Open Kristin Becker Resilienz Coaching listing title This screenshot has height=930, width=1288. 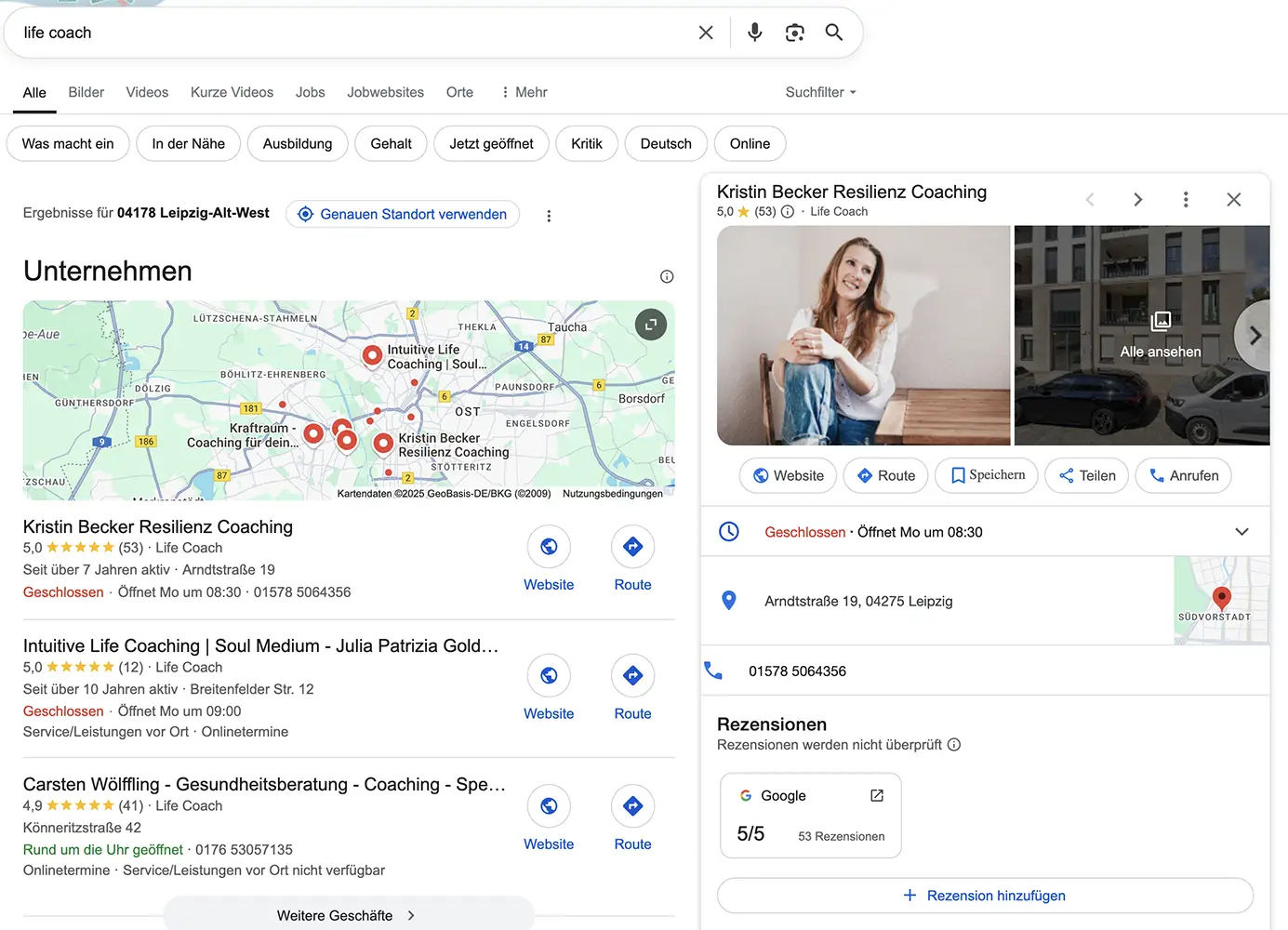158,527
